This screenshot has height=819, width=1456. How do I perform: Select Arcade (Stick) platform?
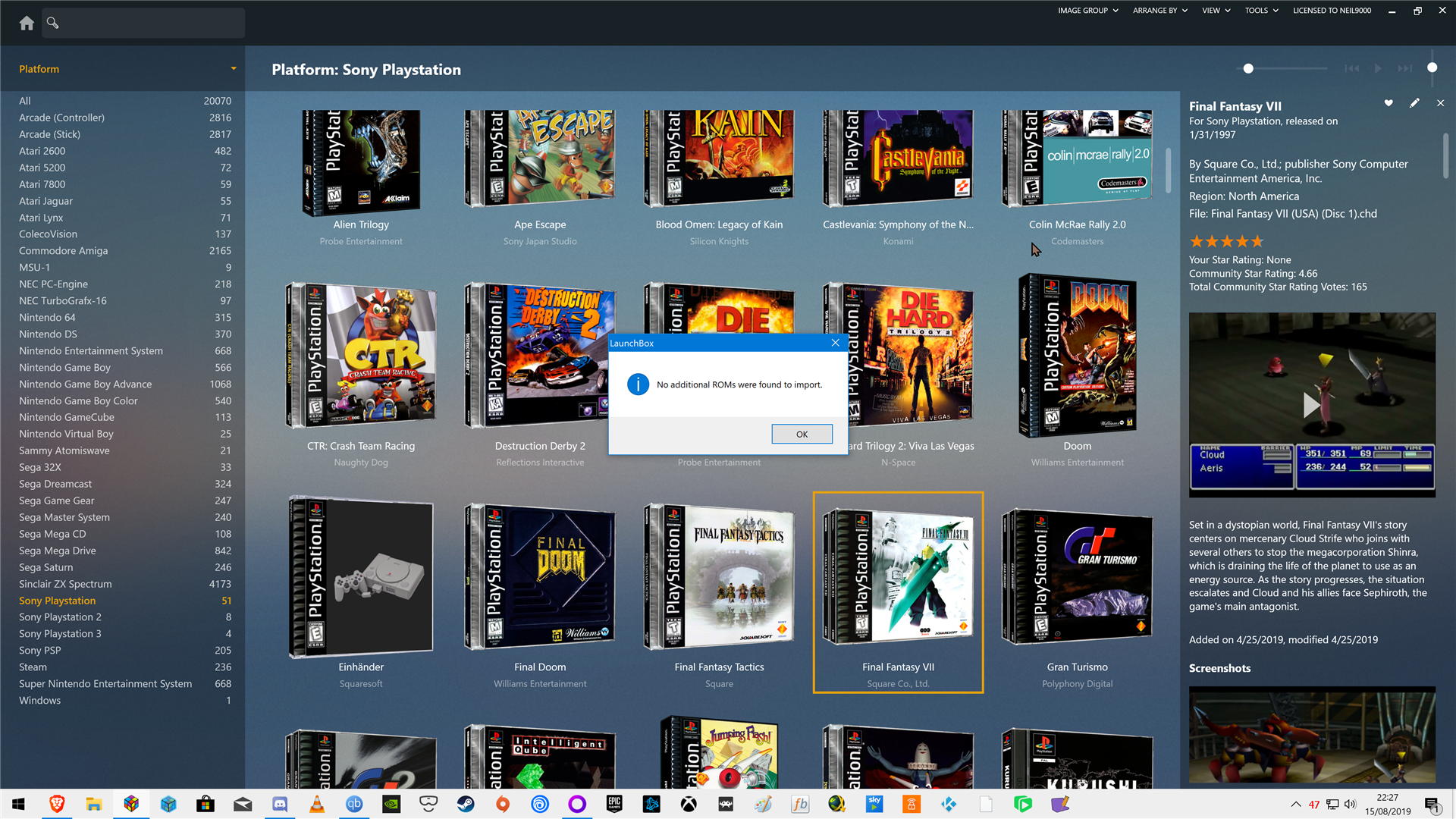[125, 134]
